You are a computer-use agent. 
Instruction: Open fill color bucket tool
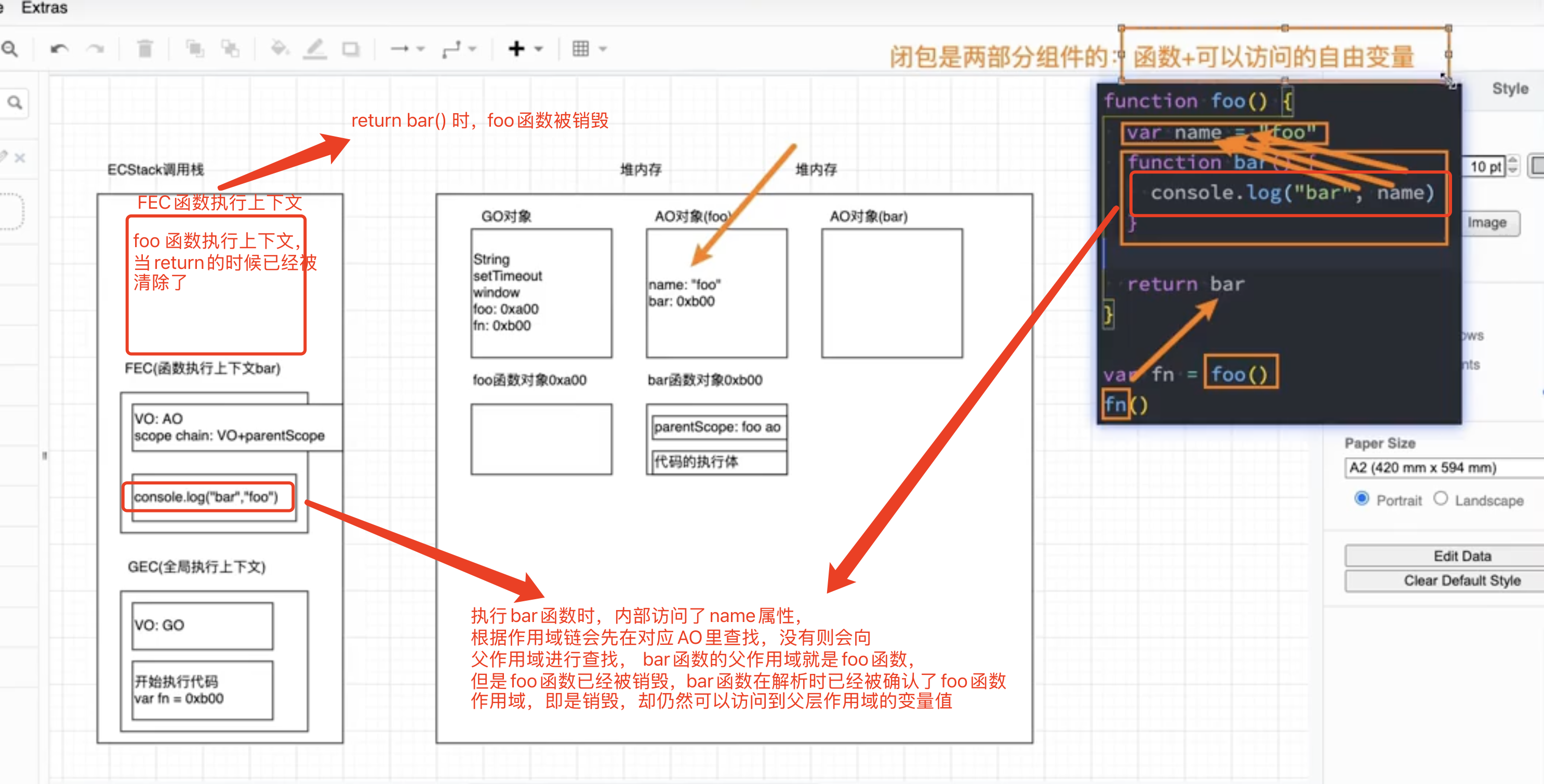[x=280, y=48]
